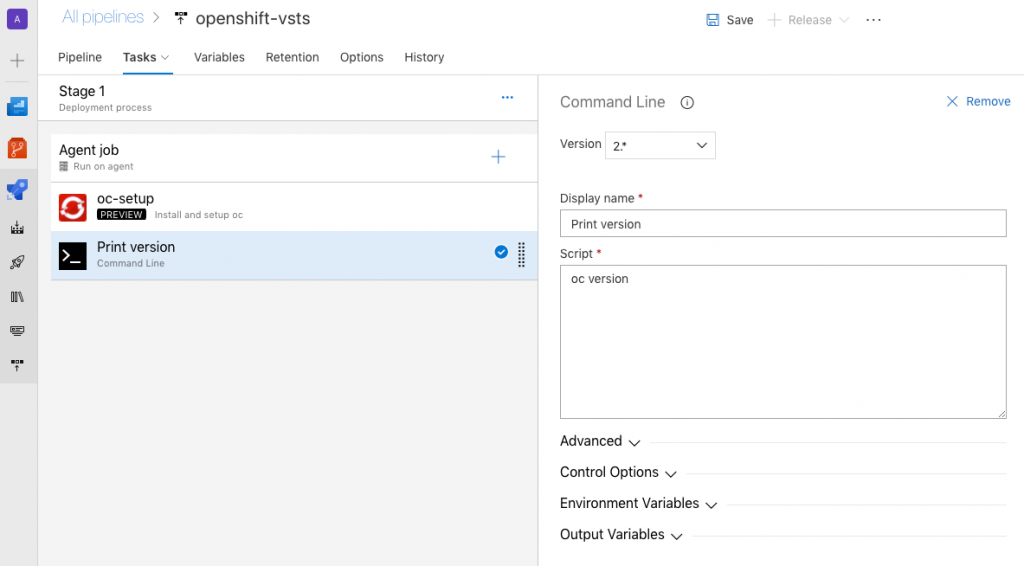Toggle the blue checkmark on Print version task
Viewport: 1024px width, 566px height.
coord(501,253)
